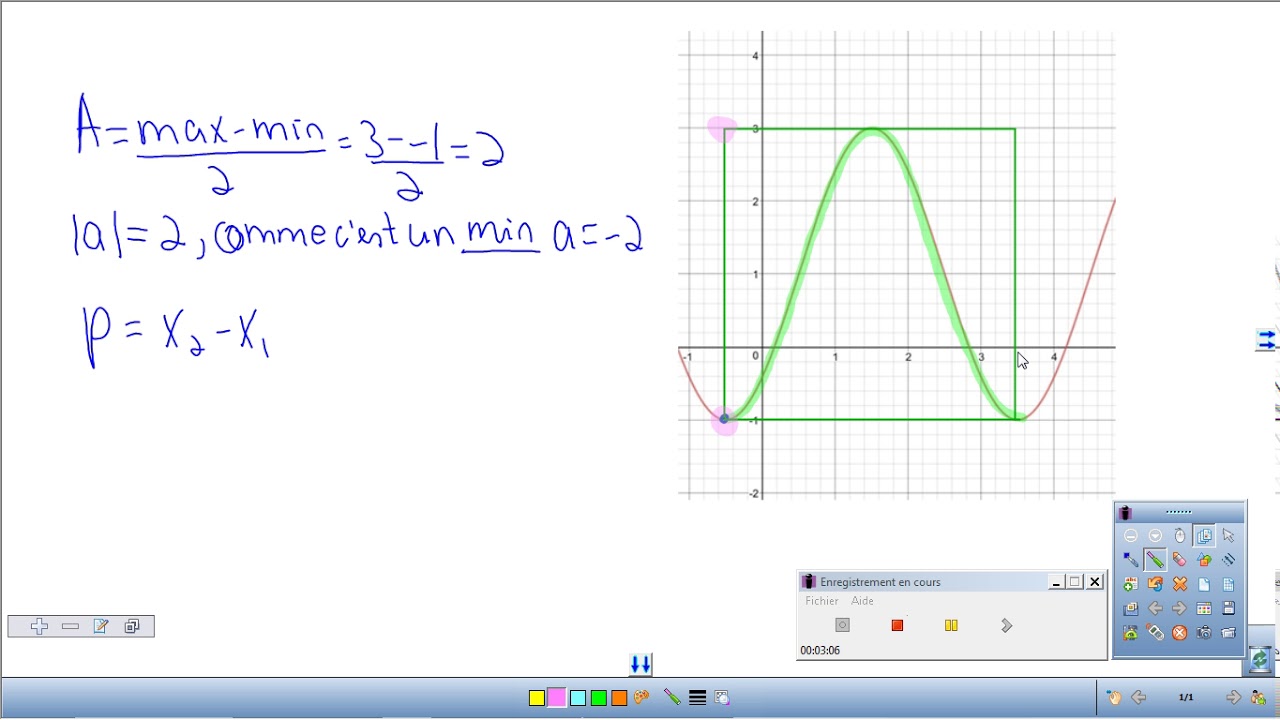
Task: Delete with the orange X icon
Action: point(1179,584)
